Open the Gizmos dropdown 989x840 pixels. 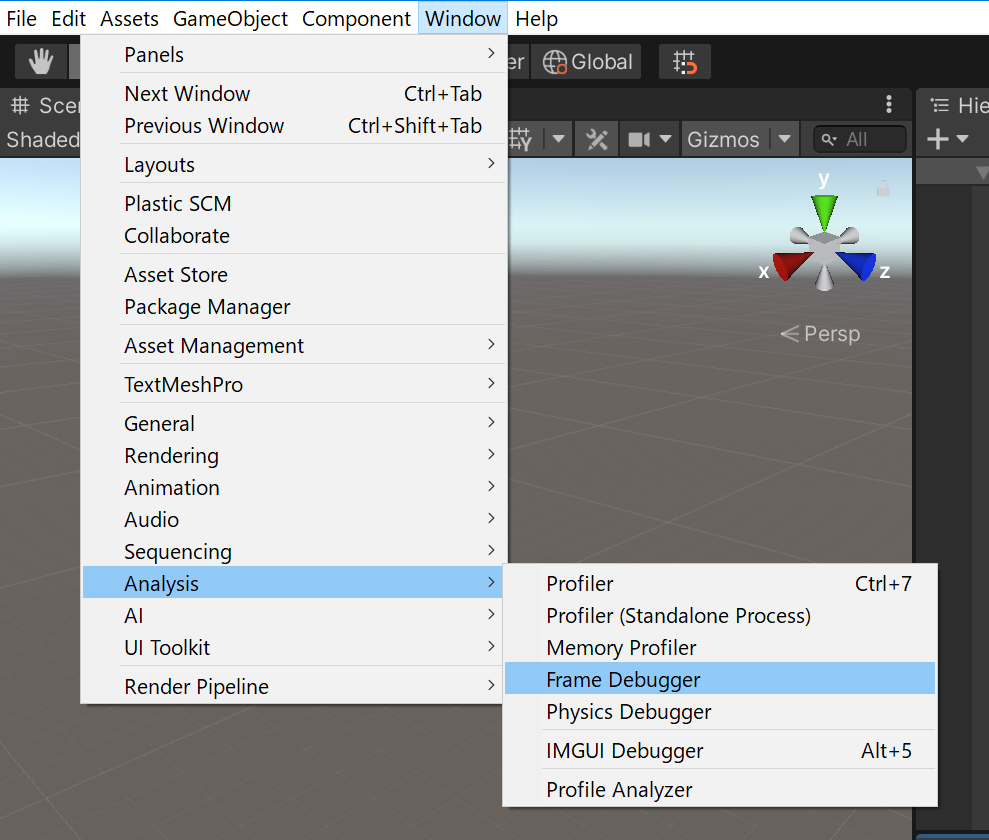coord(740,139)
